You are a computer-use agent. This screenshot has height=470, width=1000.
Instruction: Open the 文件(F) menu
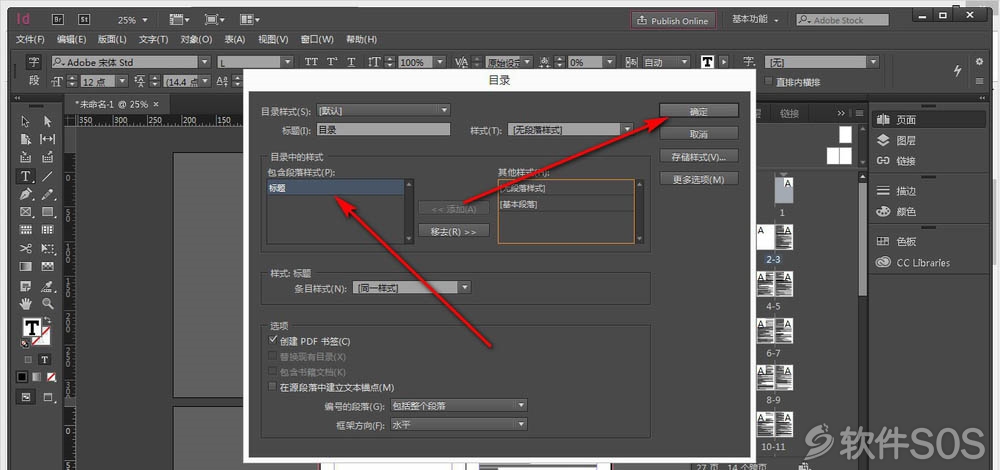click(31, 40)
